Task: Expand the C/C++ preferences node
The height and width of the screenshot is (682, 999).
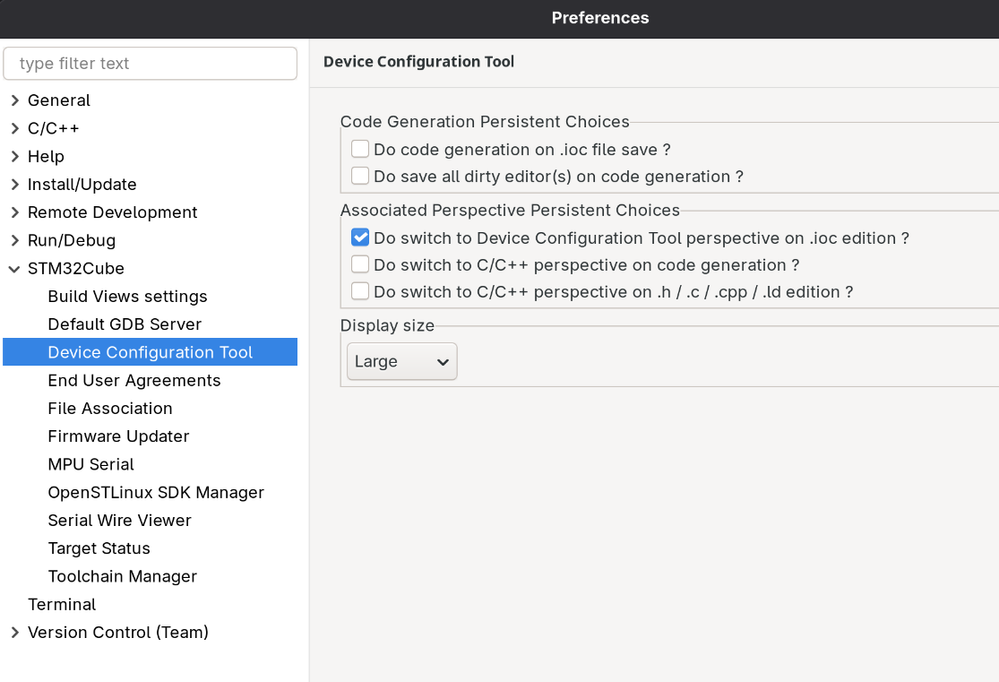Action: (15, 128)
